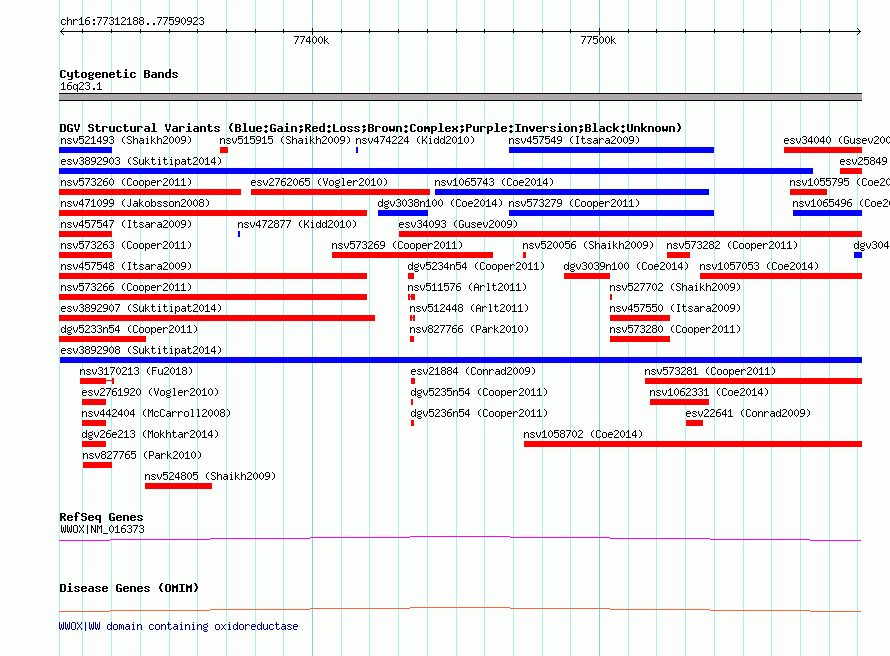Open the nsv472877 (Kidd2010) variant label

click(297, 224)
